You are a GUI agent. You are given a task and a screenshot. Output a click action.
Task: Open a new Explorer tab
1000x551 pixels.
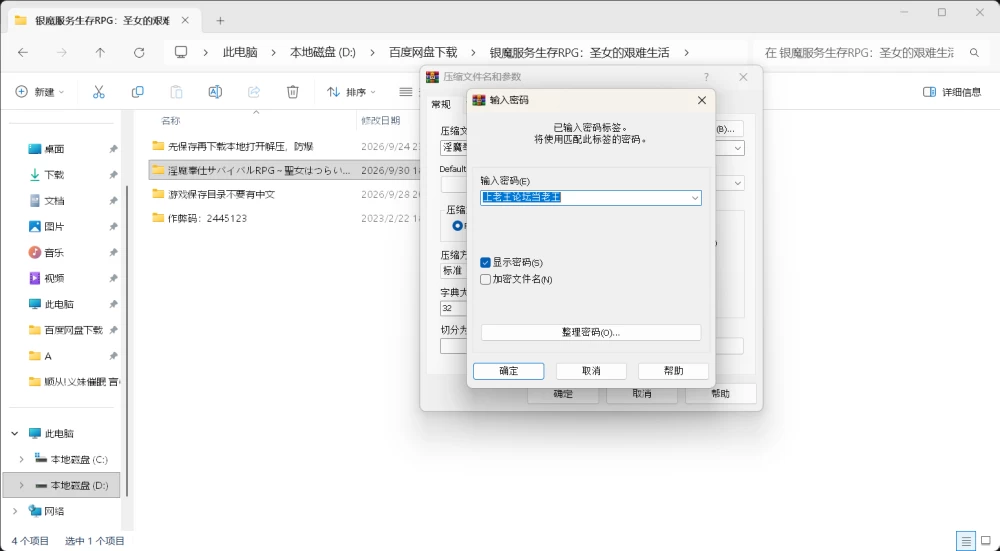220,20
